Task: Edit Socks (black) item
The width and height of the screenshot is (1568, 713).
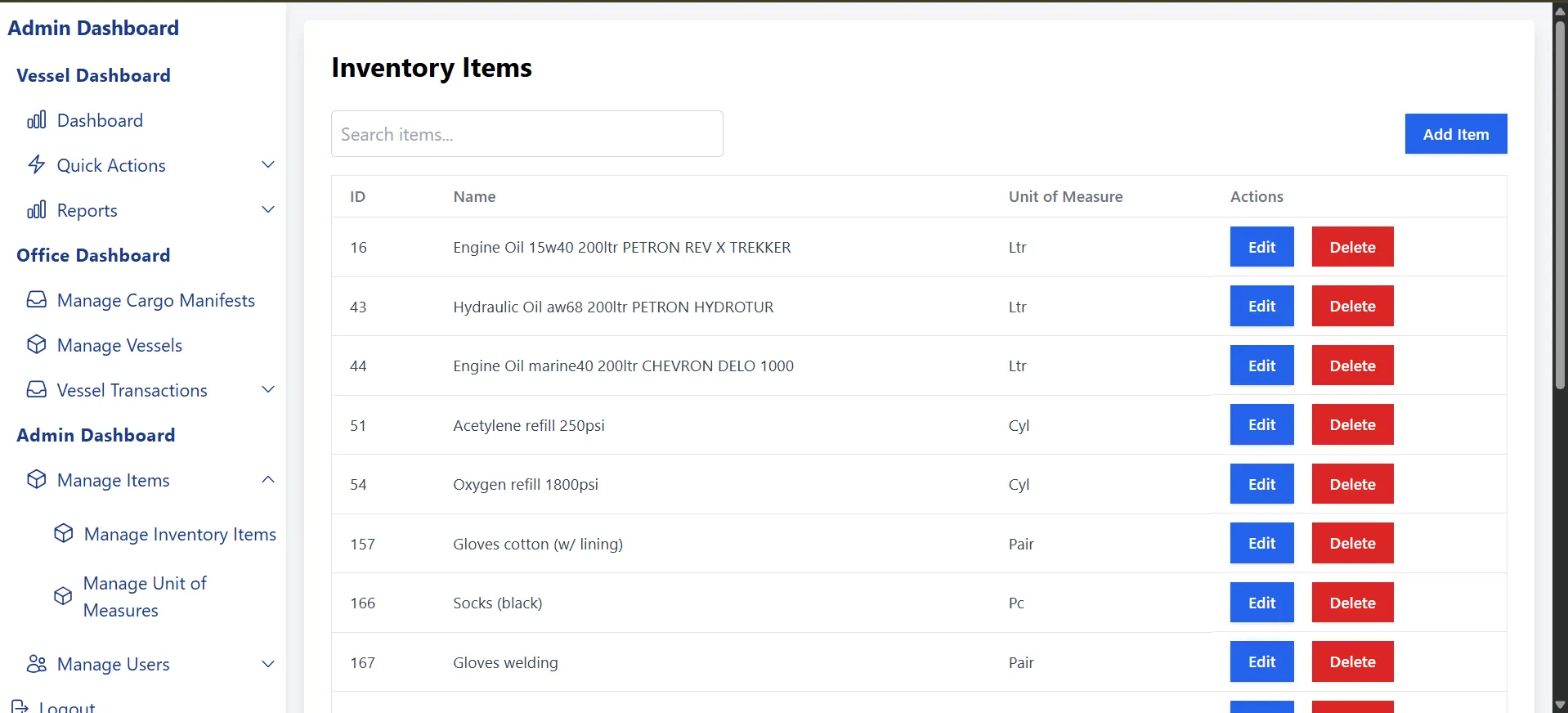Action: click(1261, 603)
